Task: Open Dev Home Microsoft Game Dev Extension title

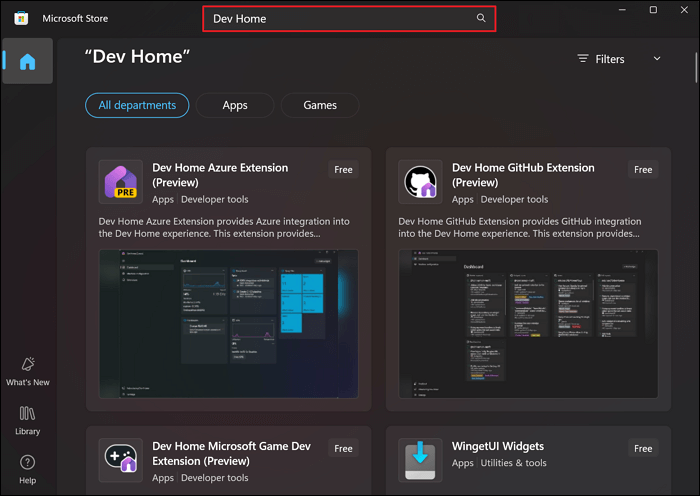Action: [231, 454]
